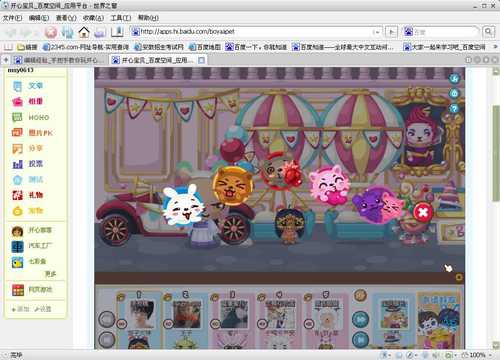
Task: Open 网页游戏 in the sidebar
Action: 32,290
